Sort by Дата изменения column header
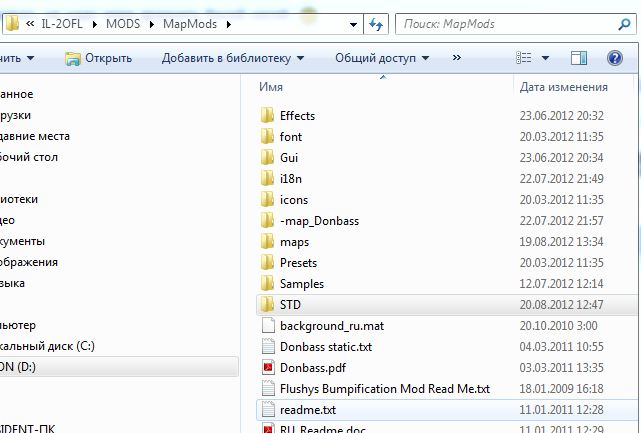Image resolution: width=641 pixels, height=433 pixels. (564, 87)
